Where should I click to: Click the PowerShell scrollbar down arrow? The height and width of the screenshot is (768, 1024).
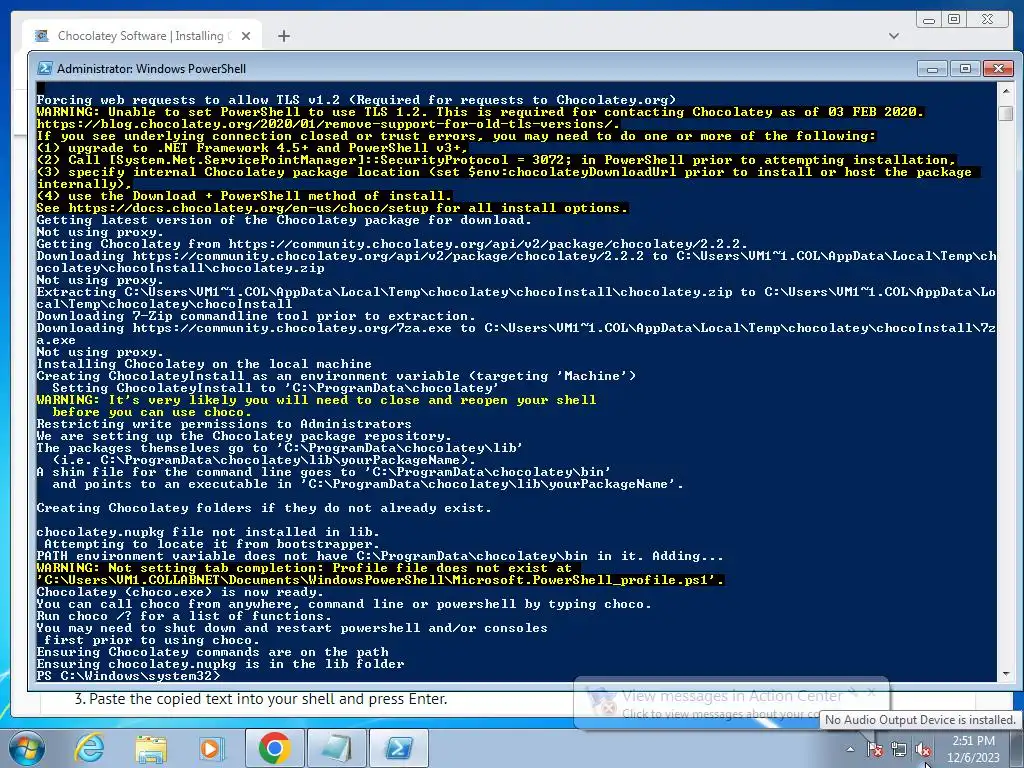tap(1006, 673)
